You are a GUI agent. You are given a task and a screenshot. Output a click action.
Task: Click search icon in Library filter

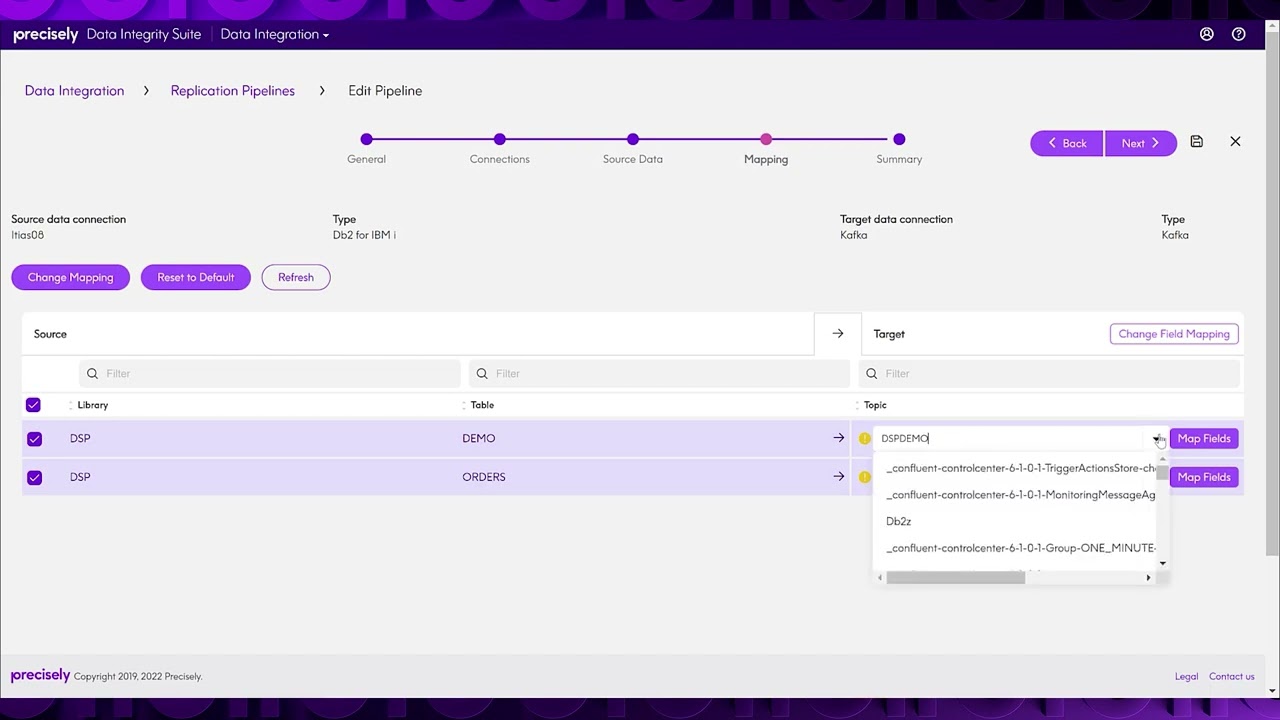(92, 373)
